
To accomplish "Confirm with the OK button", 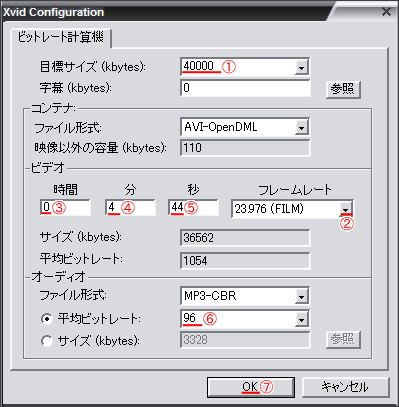I will [251, 387].
